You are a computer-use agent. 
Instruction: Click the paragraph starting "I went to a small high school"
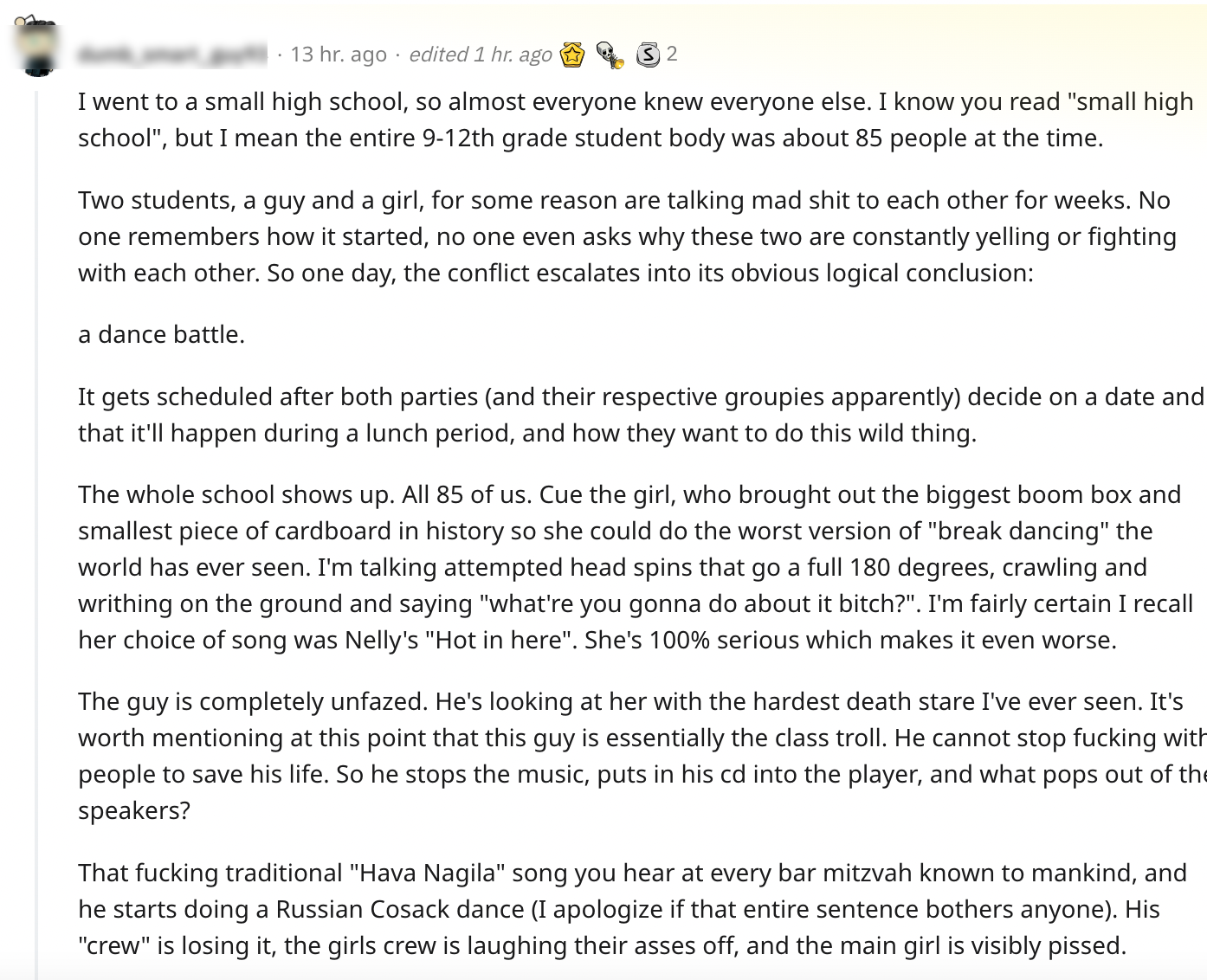click(591, 119)
